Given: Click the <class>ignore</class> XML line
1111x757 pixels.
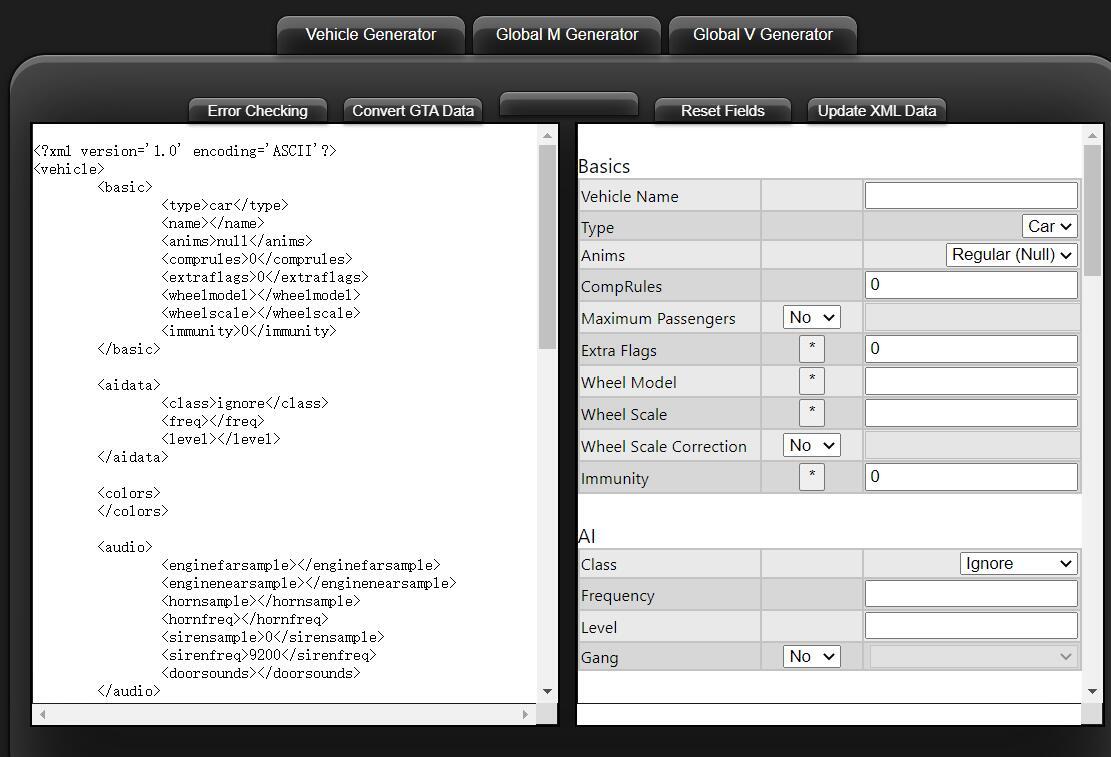Looking at the screenshot, I should (x=244, y=403).
